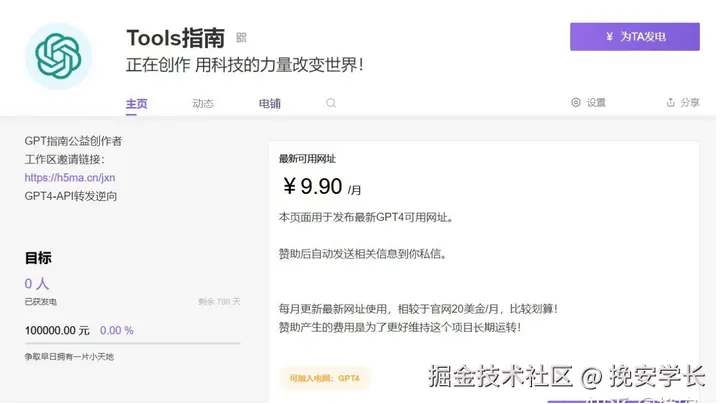Image resolution: width=720 pixels, height=404 pixels.
Task: Open the 动态 tab
Action: pyautogui.click(x=203, y=103)
